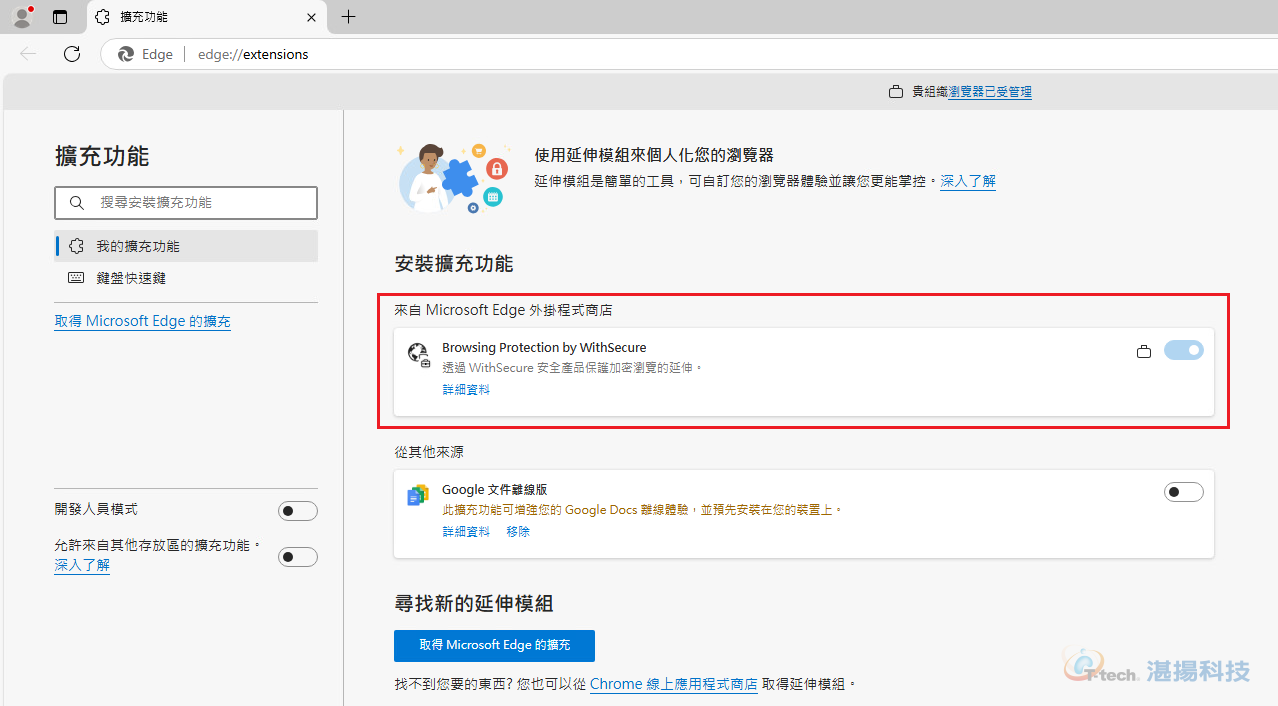This screenshot has width=1278, height=706.
Task: Click the search magnifier icon
Action: point(76,203)
